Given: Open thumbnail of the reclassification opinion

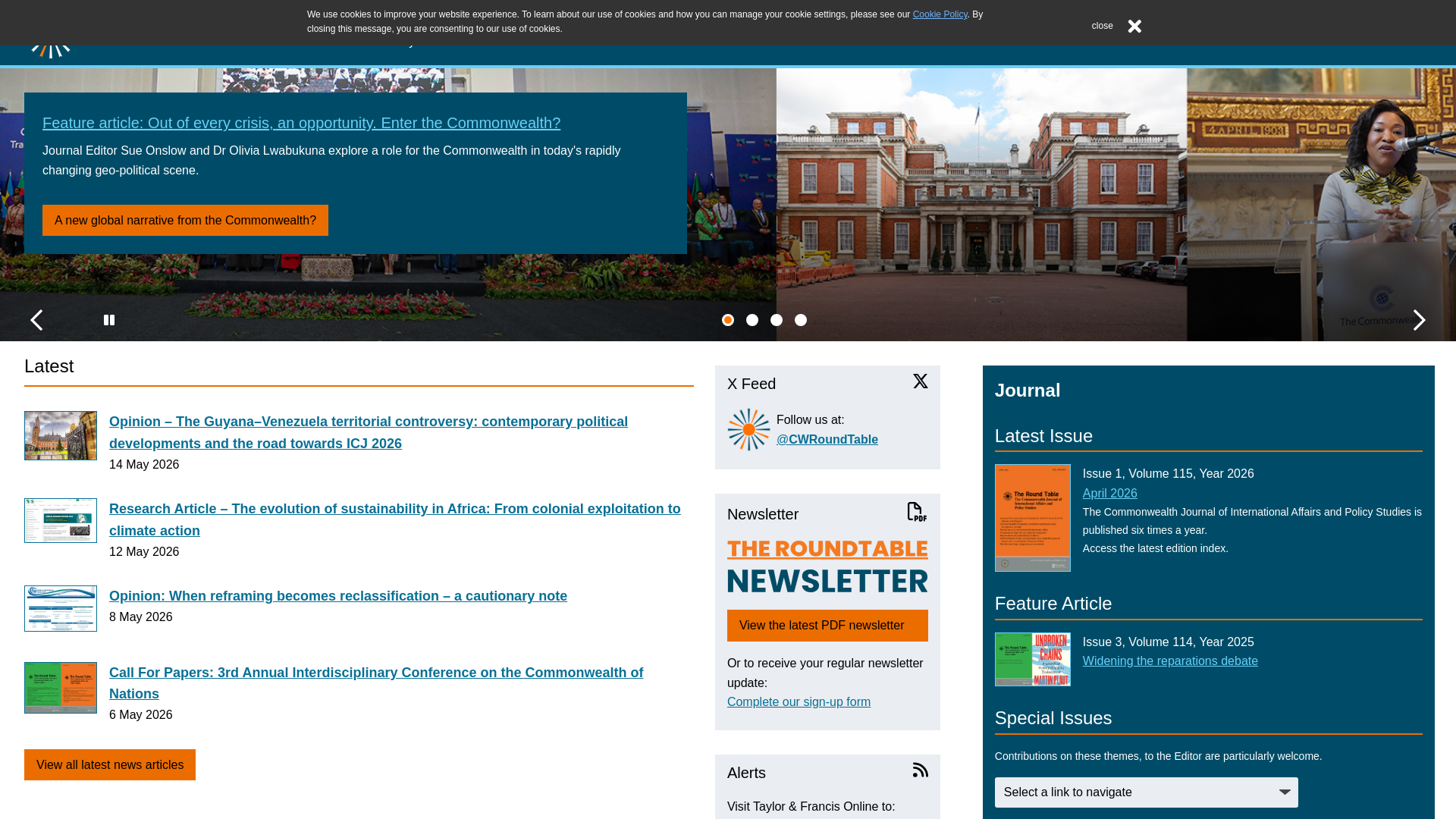Looking at the screenshot, I should [61, 608].
